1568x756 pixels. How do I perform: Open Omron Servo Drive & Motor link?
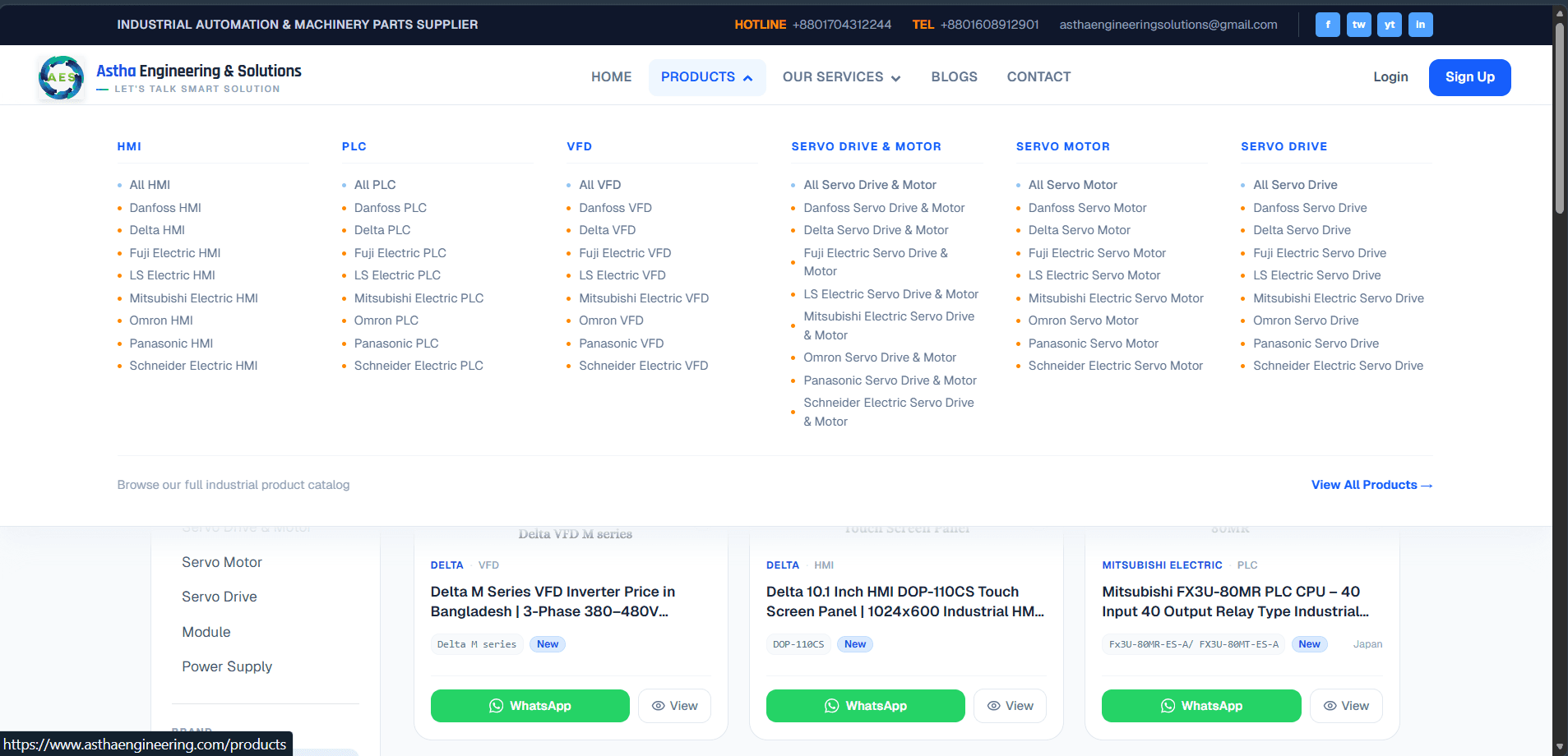(x=880, y=357)
